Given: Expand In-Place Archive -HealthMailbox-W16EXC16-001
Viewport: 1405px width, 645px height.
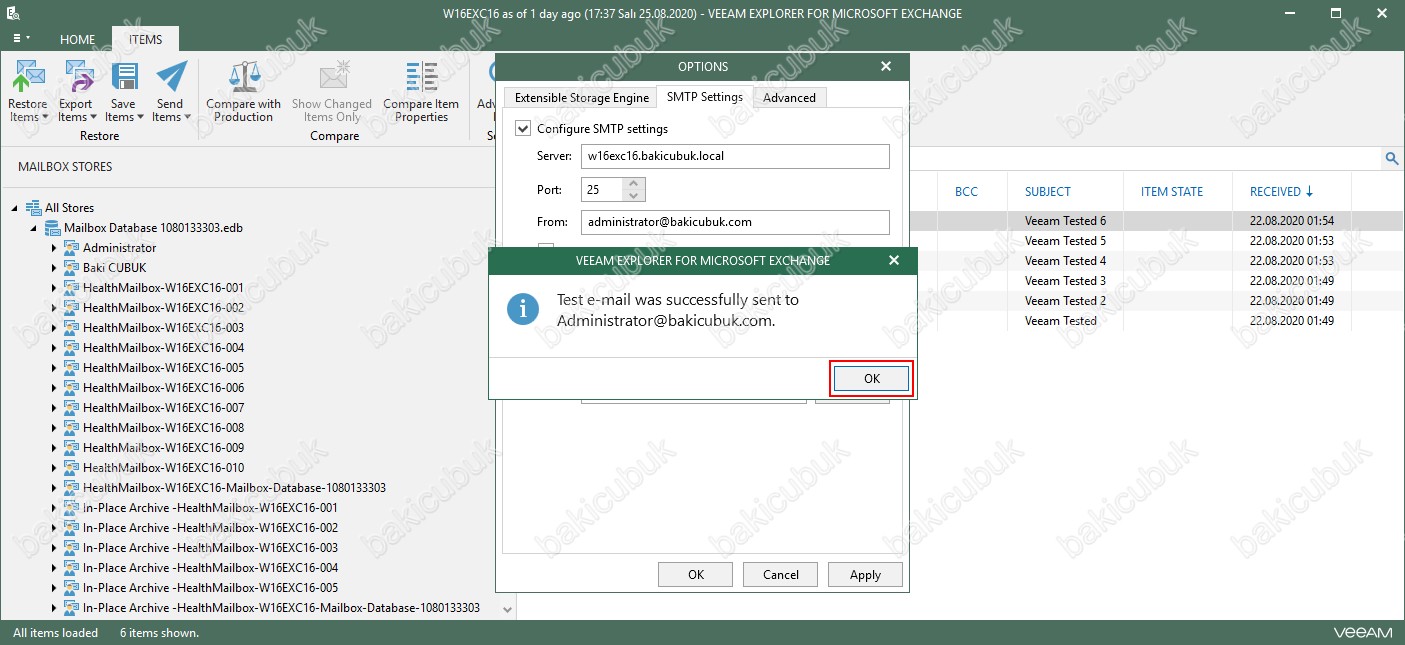Looking at the screenshot, I should [x=54, y=508].
